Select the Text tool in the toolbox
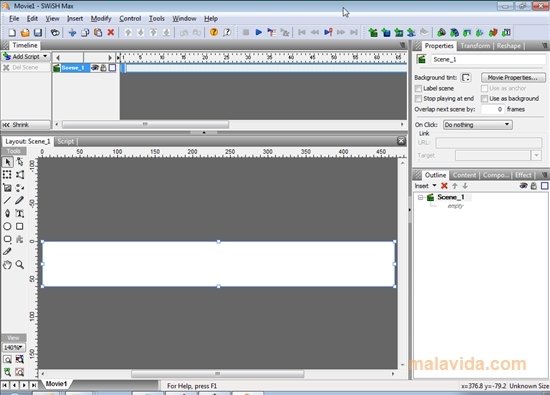The image size is (550, 395). pos(20,213)
